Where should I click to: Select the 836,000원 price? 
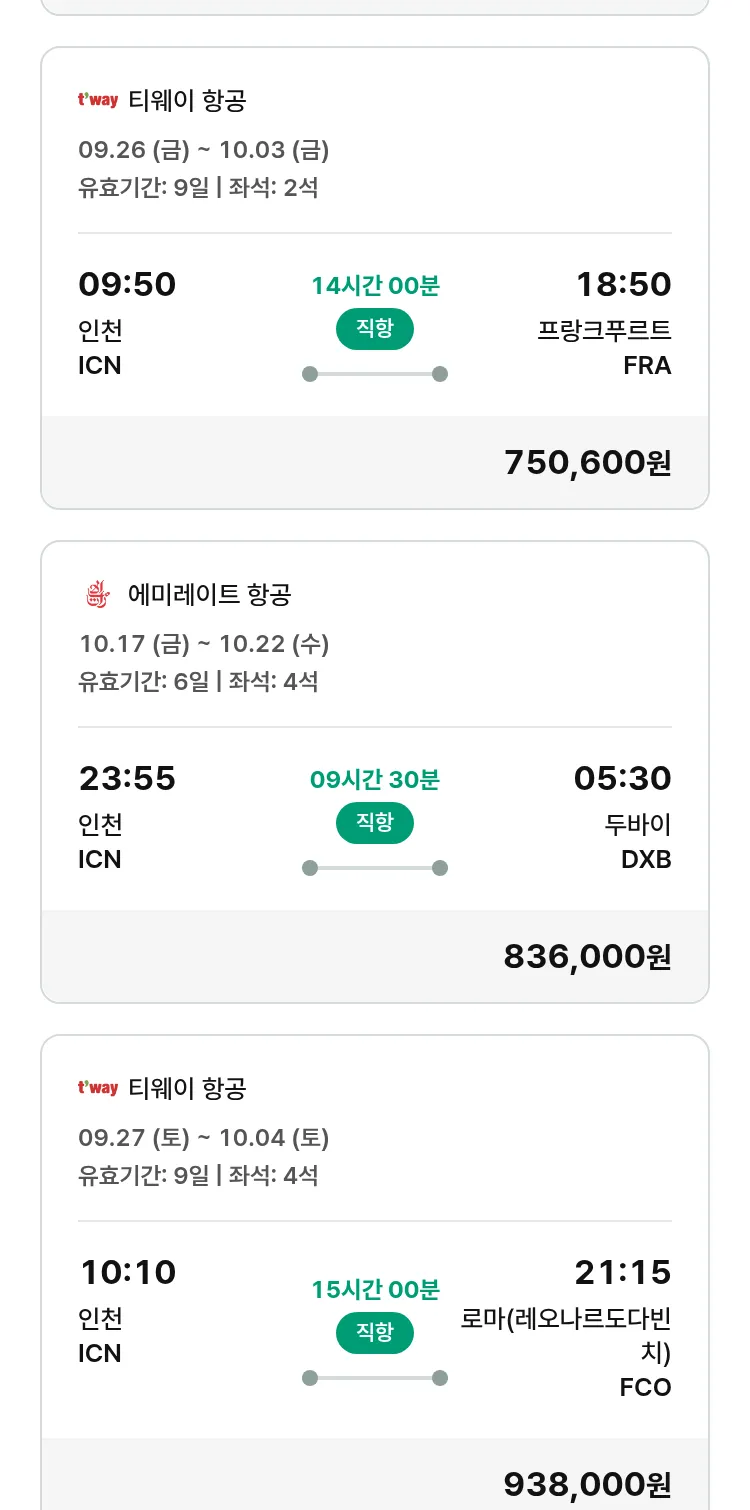click(x=587, y=957)
